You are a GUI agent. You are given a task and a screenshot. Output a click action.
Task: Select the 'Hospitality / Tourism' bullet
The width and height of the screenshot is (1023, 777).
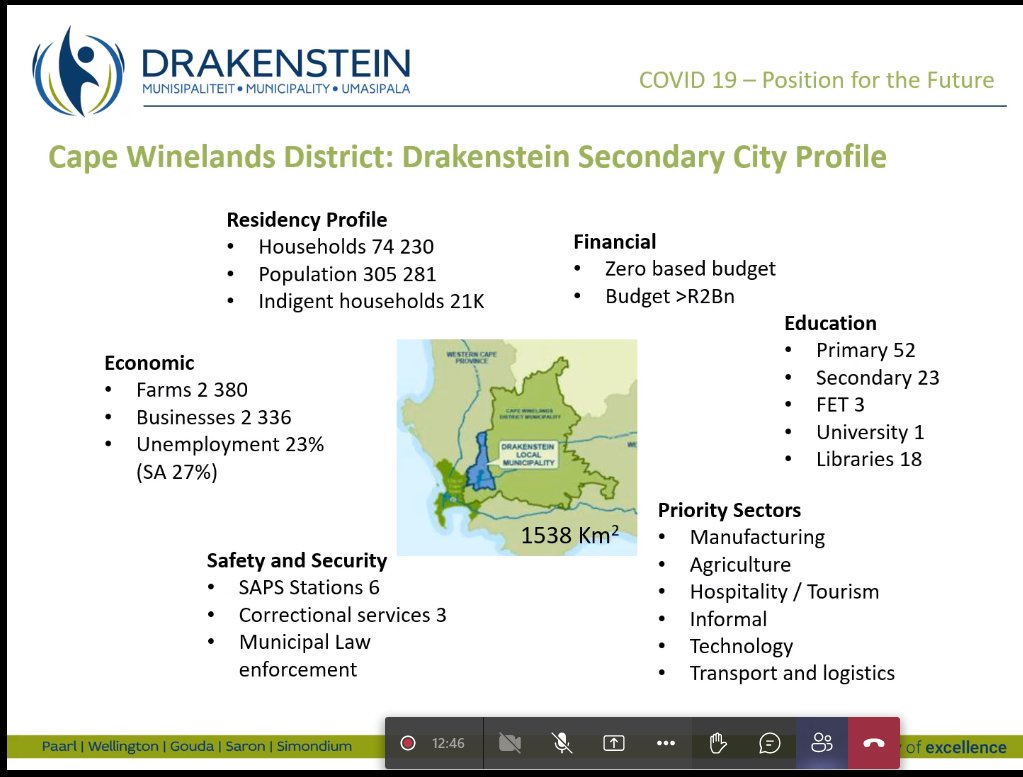tap(784, 592)
